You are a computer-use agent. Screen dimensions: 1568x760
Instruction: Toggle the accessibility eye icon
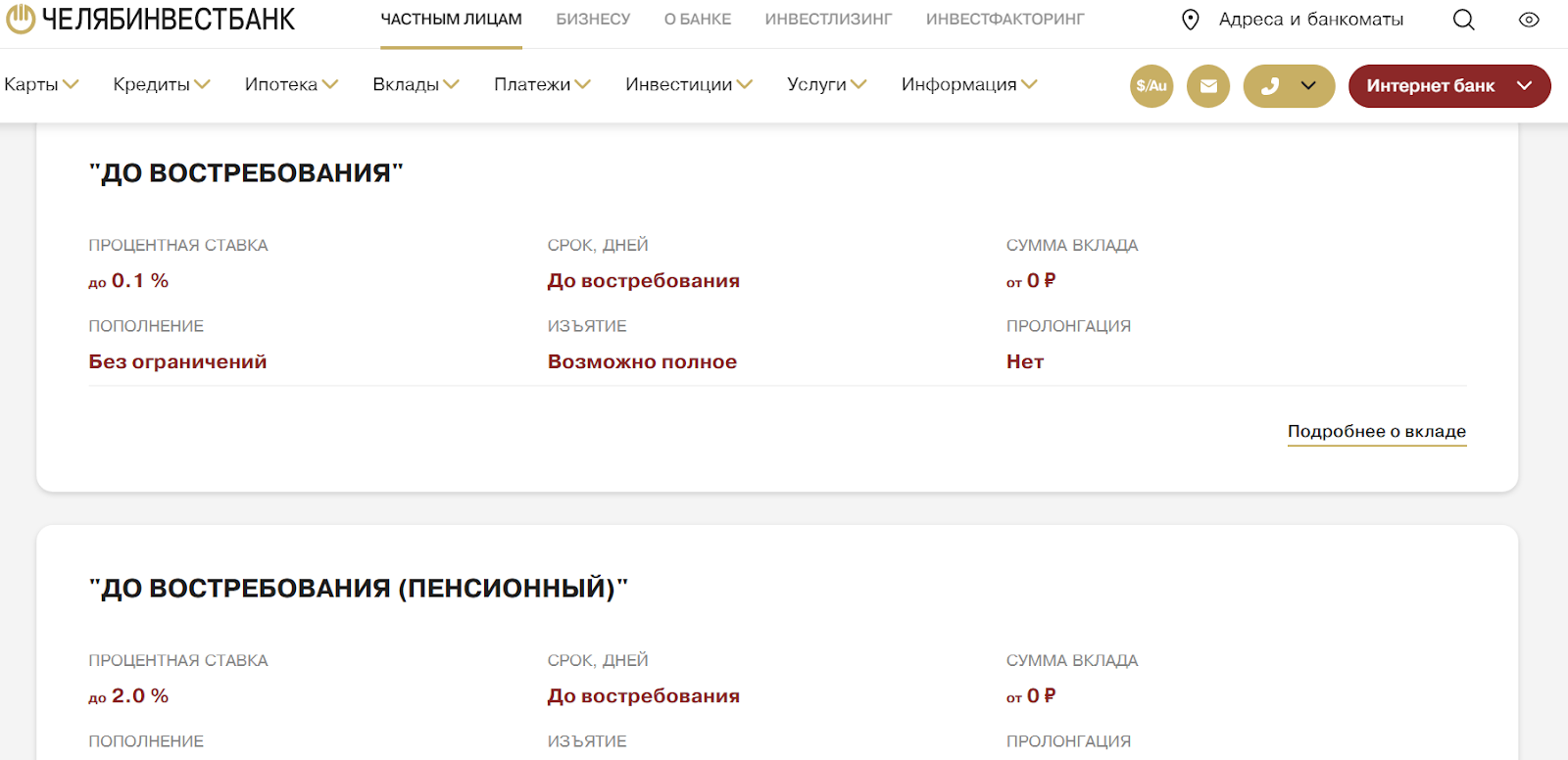[x=1528, y=20]
